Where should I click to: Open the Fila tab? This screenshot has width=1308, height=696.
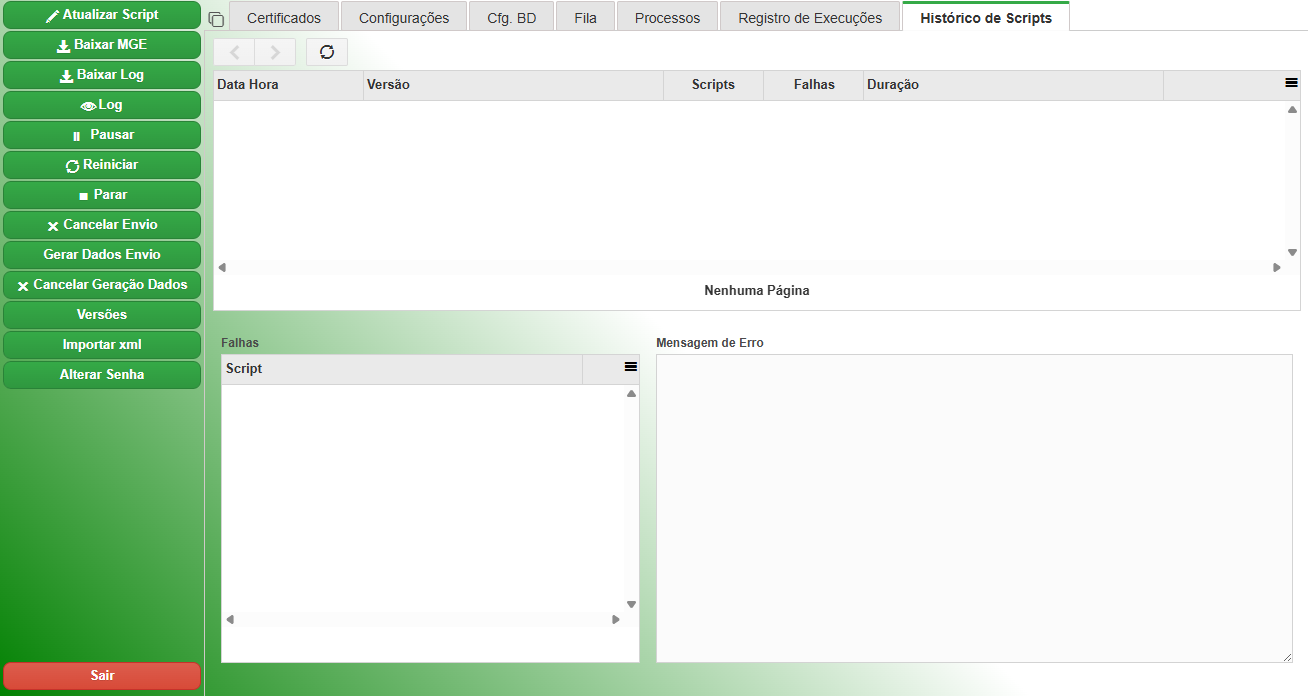tap(586, 17)
